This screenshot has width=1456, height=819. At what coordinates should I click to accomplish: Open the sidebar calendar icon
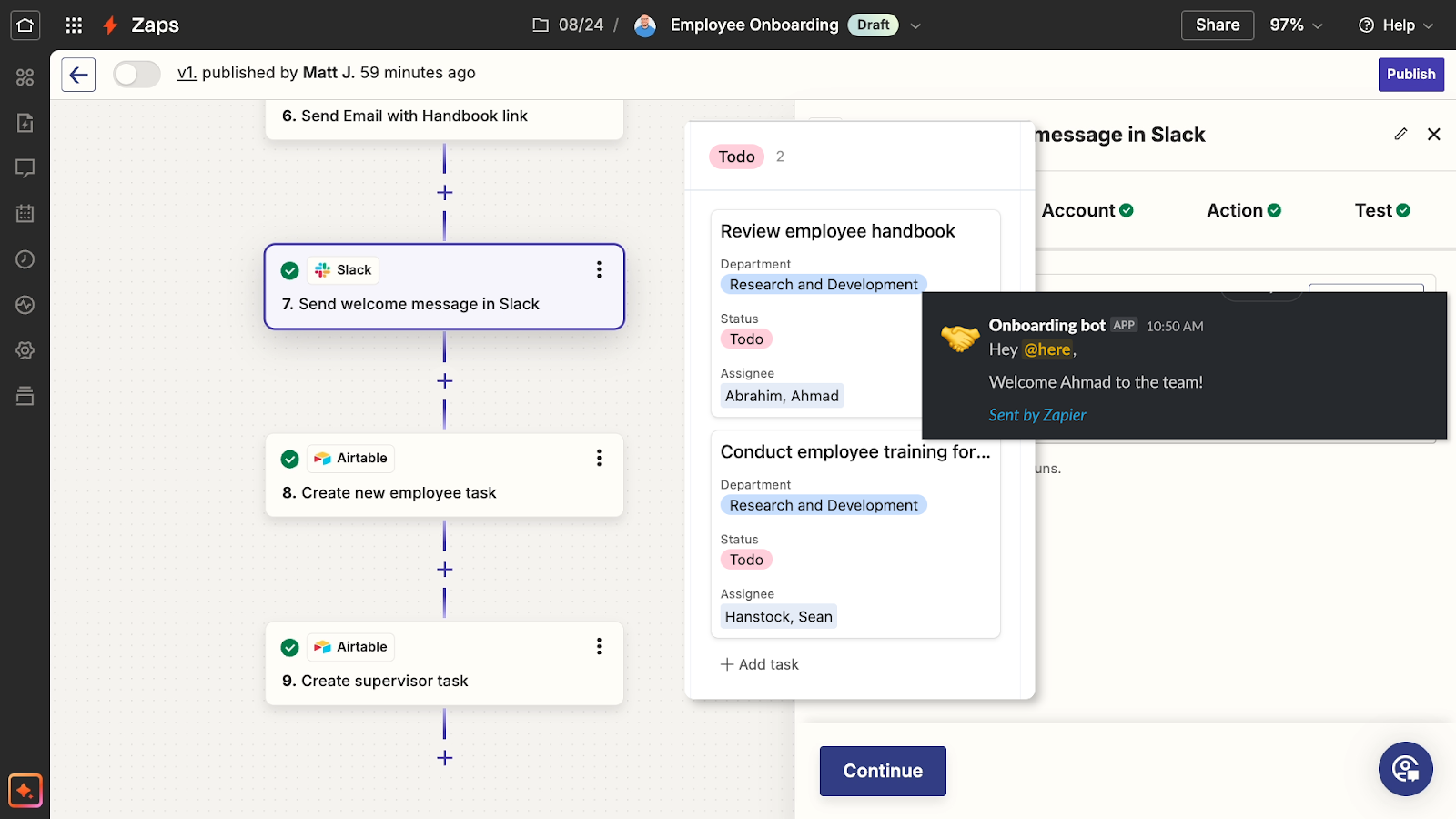[x=25, y=214]
